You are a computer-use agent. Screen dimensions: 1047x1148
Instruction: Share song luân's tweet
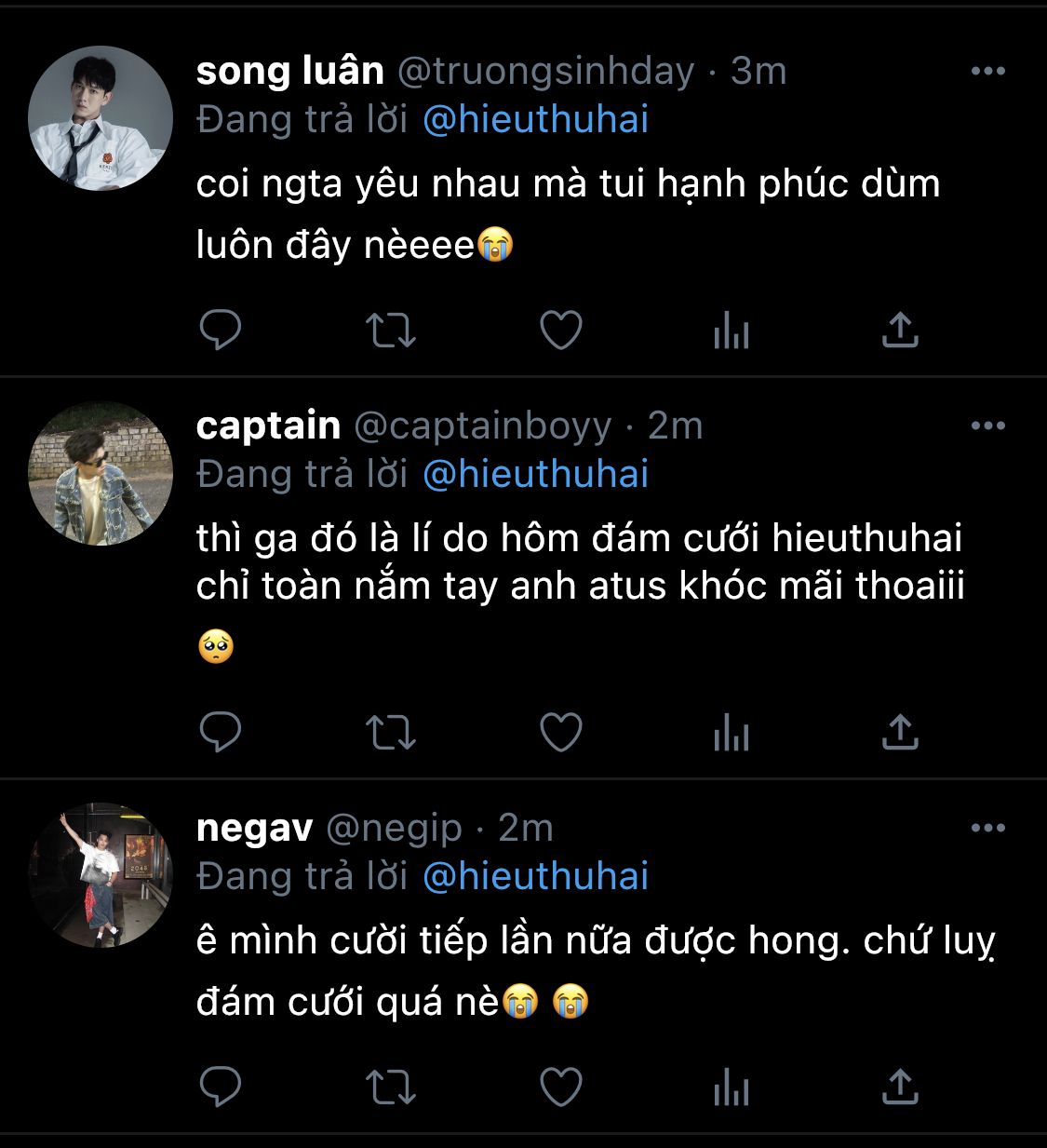pyautogui.click(x=900, y=330)
